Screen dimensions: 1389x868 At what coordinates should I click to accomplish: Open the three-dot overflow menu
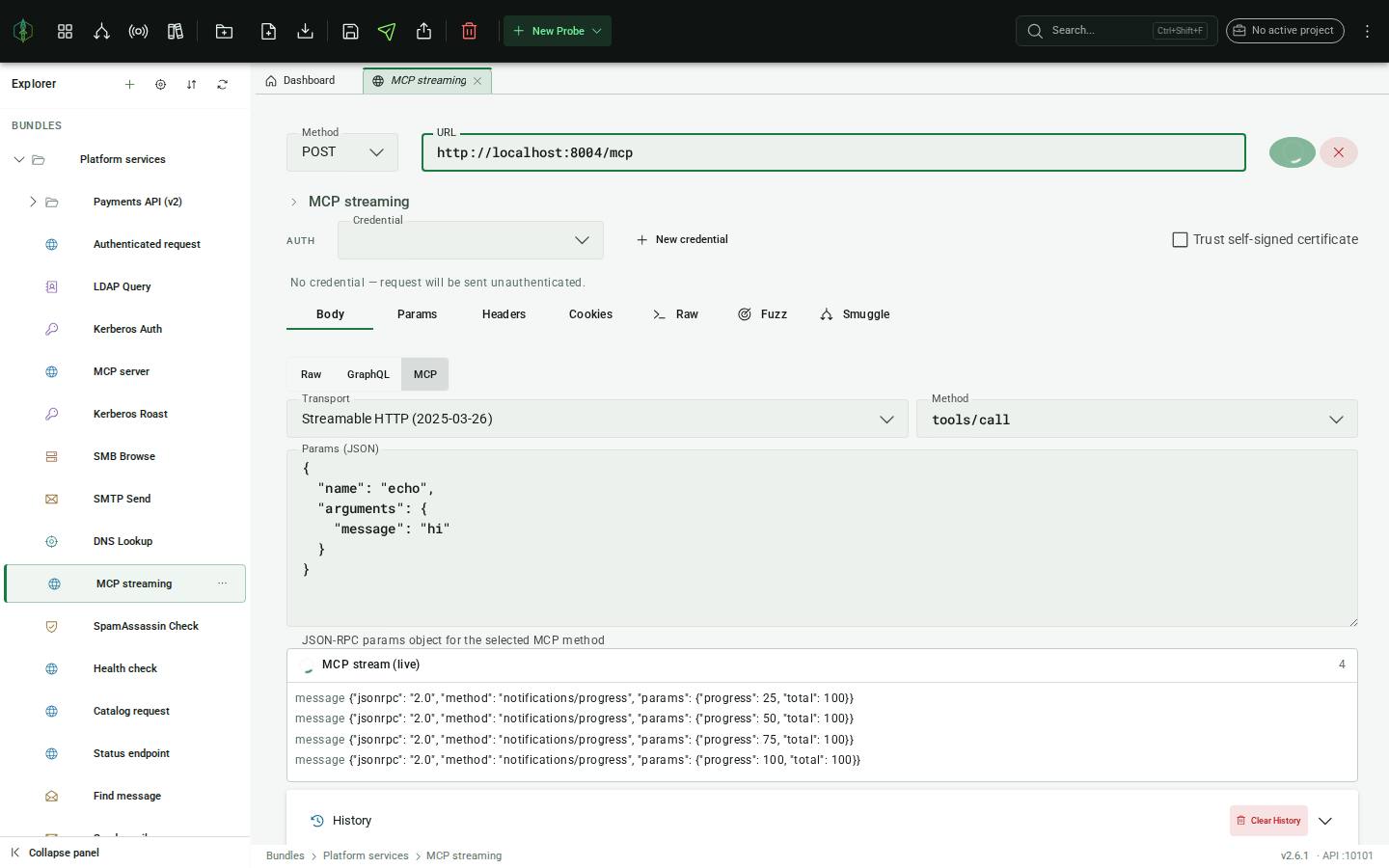[x=1367, y=31]
